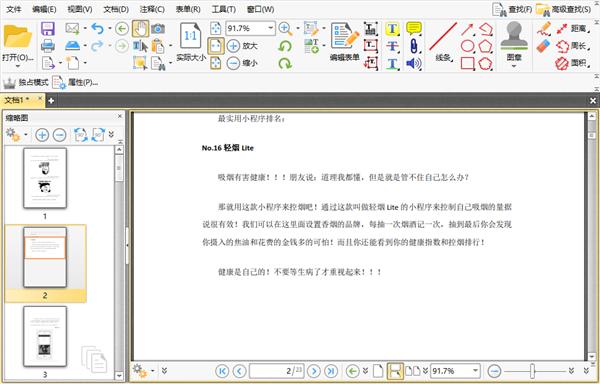Click the magnifier Zoom In tool

[x=285, y=28]
